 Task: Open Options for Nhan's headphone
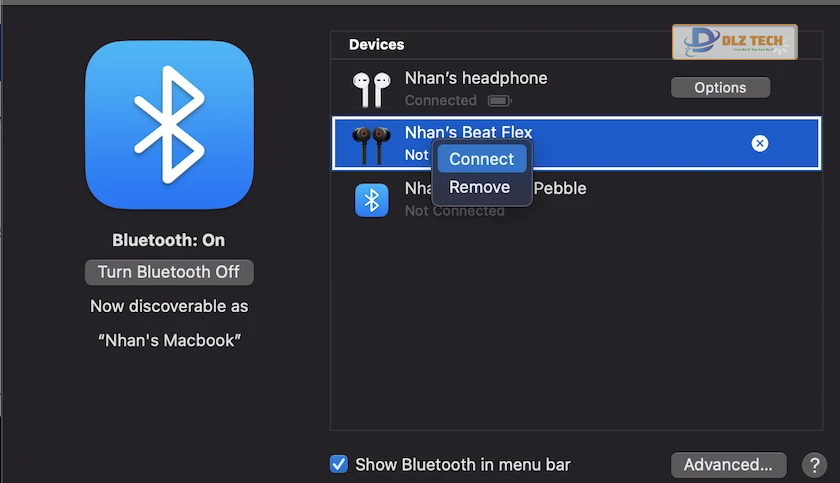pos(720,87)
